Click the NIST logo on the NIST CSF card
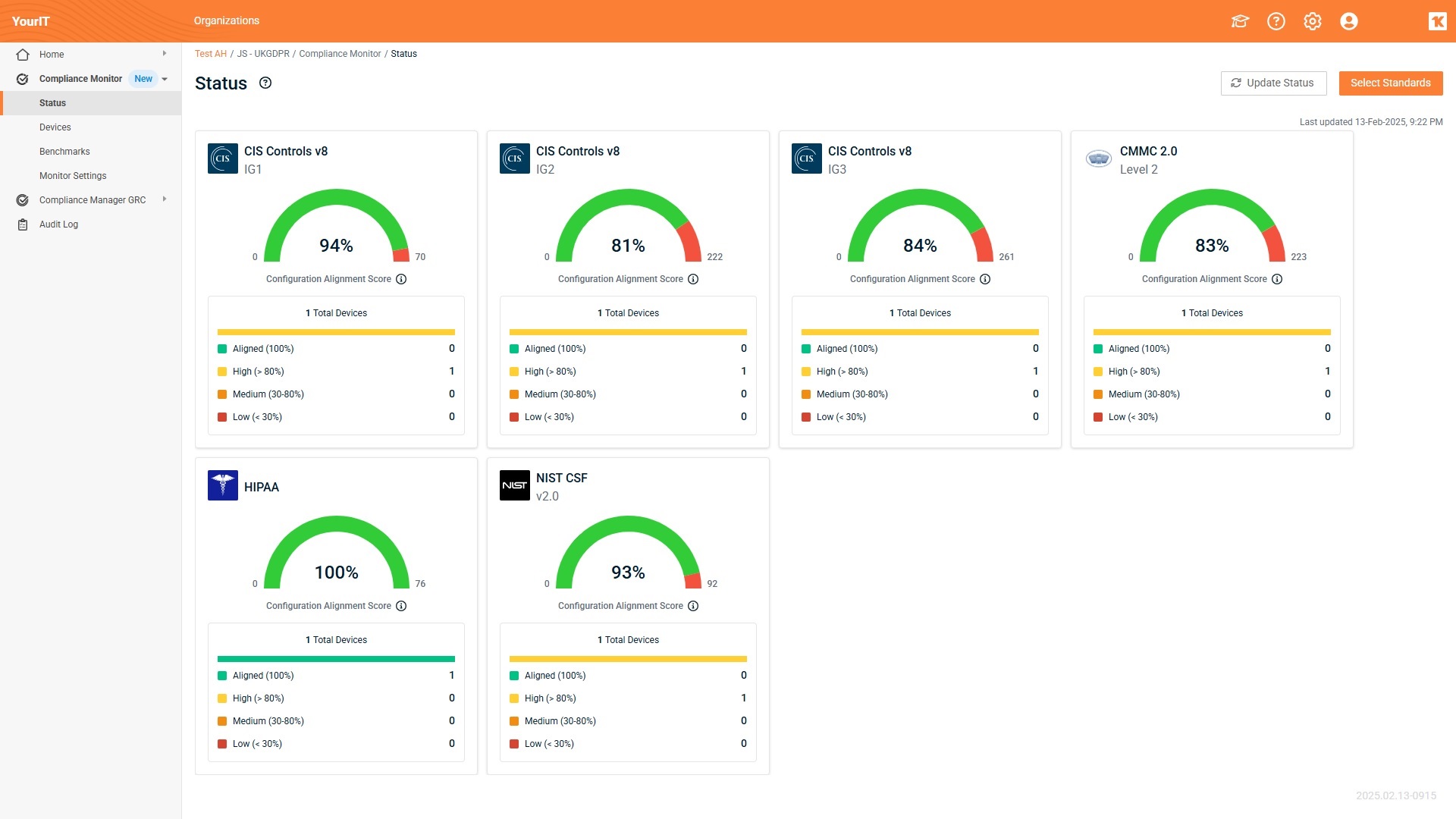The height and width of the screenshot is (819, 1456). click(x=514, y=485)
